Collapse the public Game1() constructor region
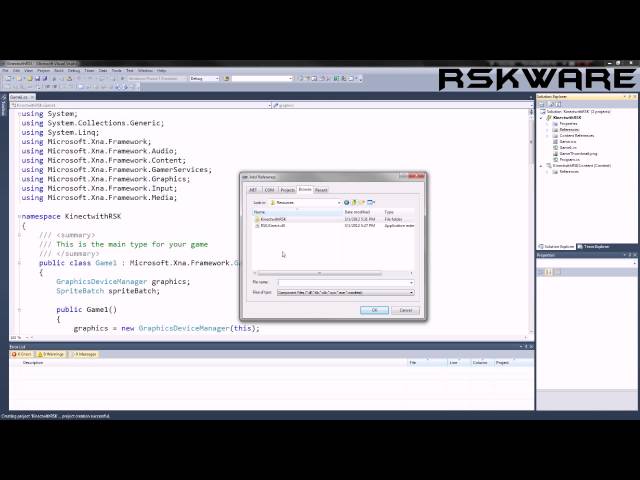Viewport: 640px width, 480px height. pos(19,309)
